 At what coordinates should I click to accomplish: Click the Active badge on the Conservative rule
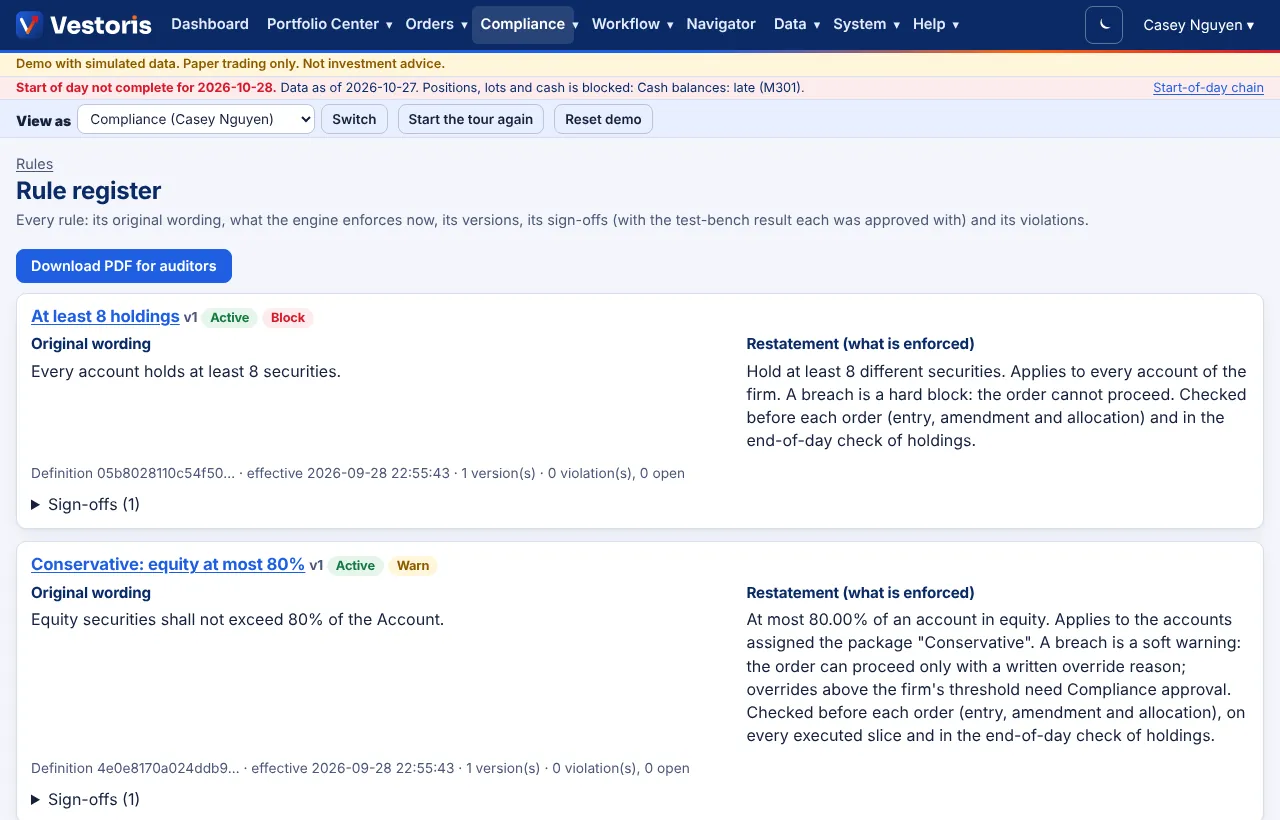point(355,566)
